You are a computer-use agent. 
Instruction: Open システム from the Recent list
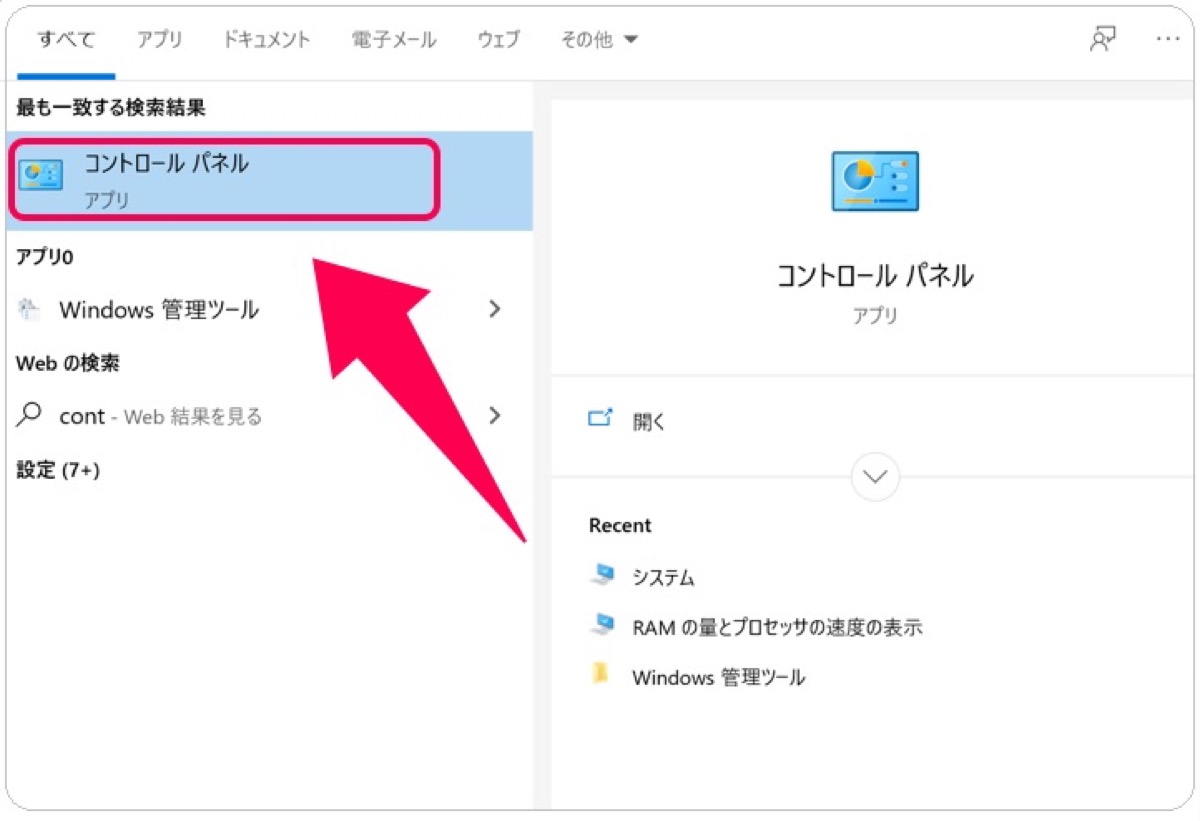coord(663,578)
